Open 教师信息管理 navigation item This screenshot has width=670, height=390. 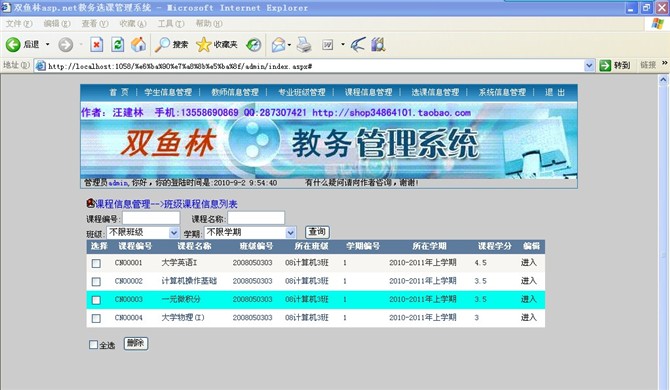pos(235,92)
